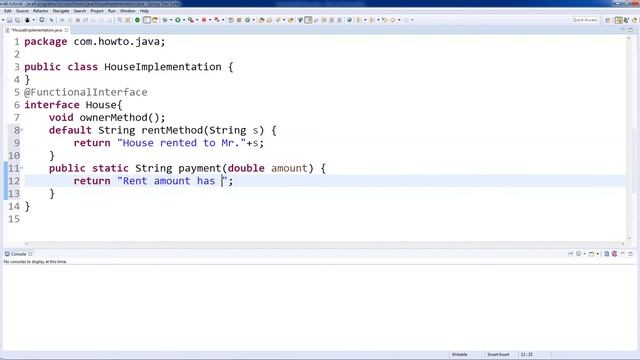The width and height of the screenshot is (640, 360).
Task: Open the Run launch dropdown arrow
Action: click(184, 20)
